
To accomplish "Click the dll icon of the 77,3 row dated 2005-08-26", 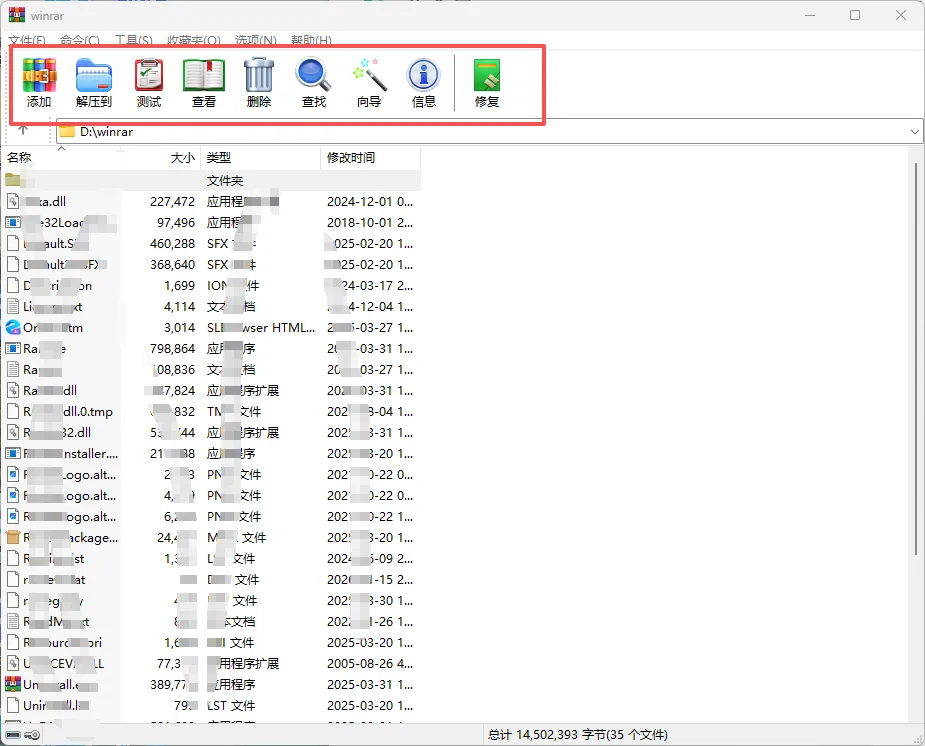I will tap(13, 663).
